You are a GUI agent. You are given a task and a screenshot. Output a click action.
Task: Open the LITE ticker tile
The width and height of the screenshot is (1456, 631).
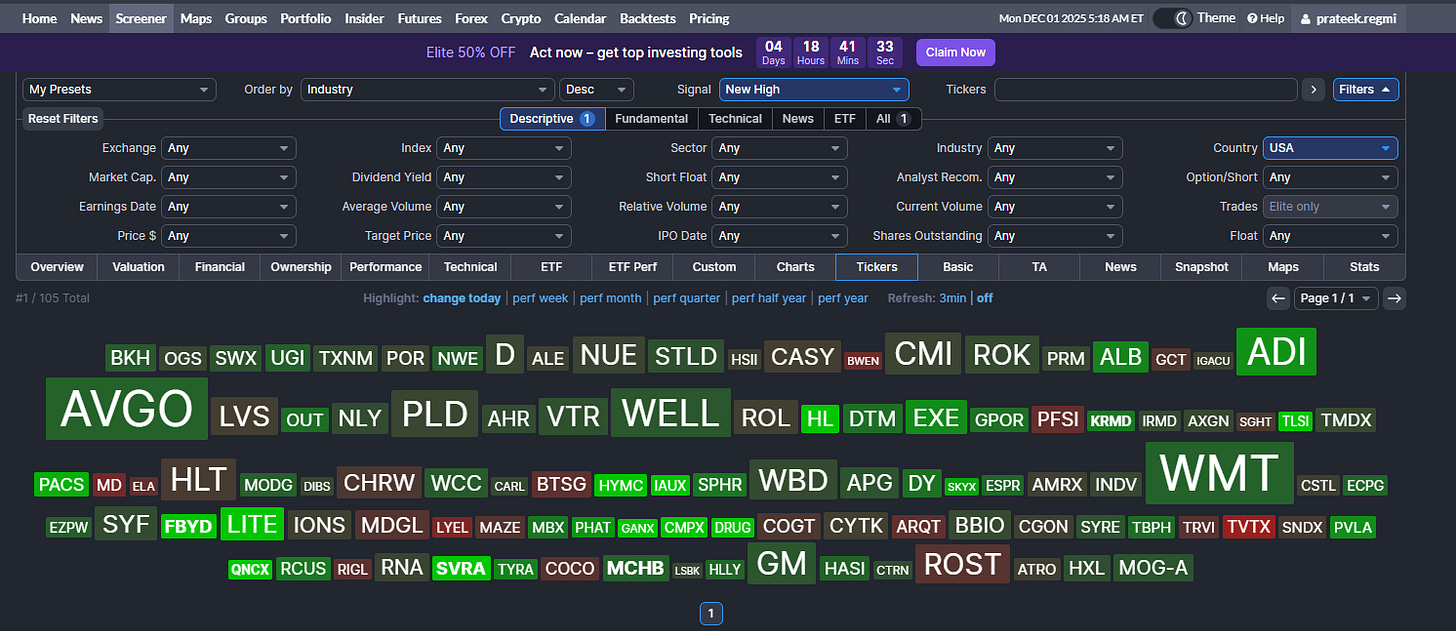[252, 524]
